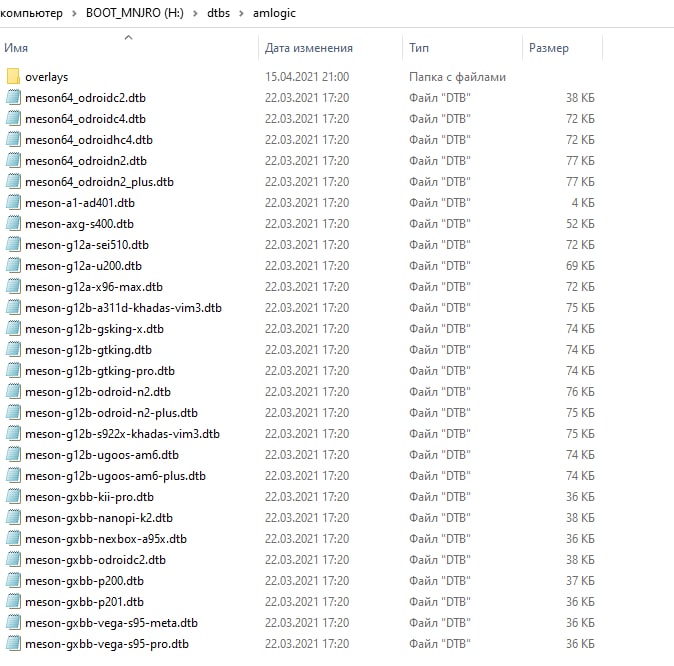Select icon of meson-g12b-gtking.dtb
This screenshot has width=674, height=666.
coord(13,350)
